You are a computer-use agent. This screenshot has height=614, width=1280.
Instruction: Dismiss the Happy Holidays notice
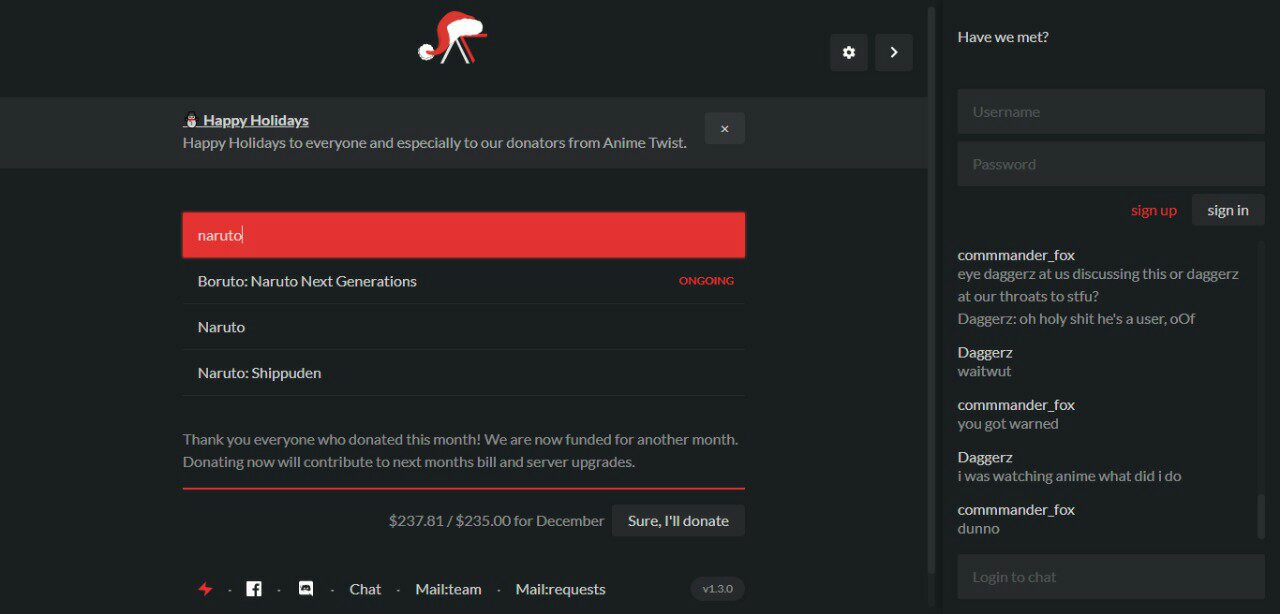(725, 129)
